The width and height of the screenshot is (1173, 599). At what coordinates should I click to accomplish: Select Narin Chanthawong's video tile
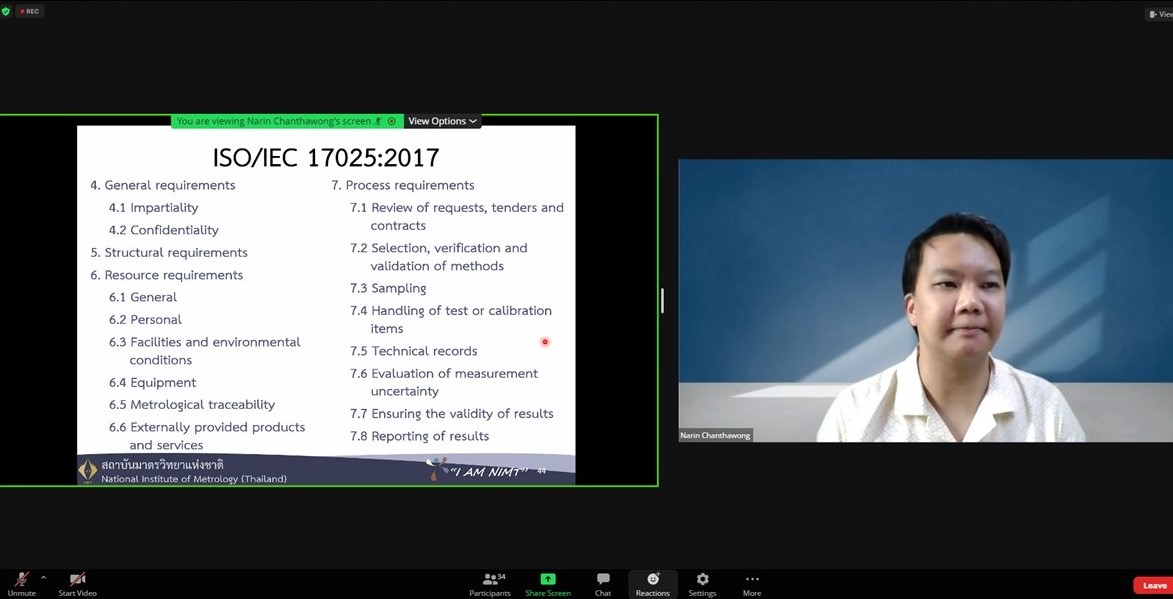click(x=925, y=300)
